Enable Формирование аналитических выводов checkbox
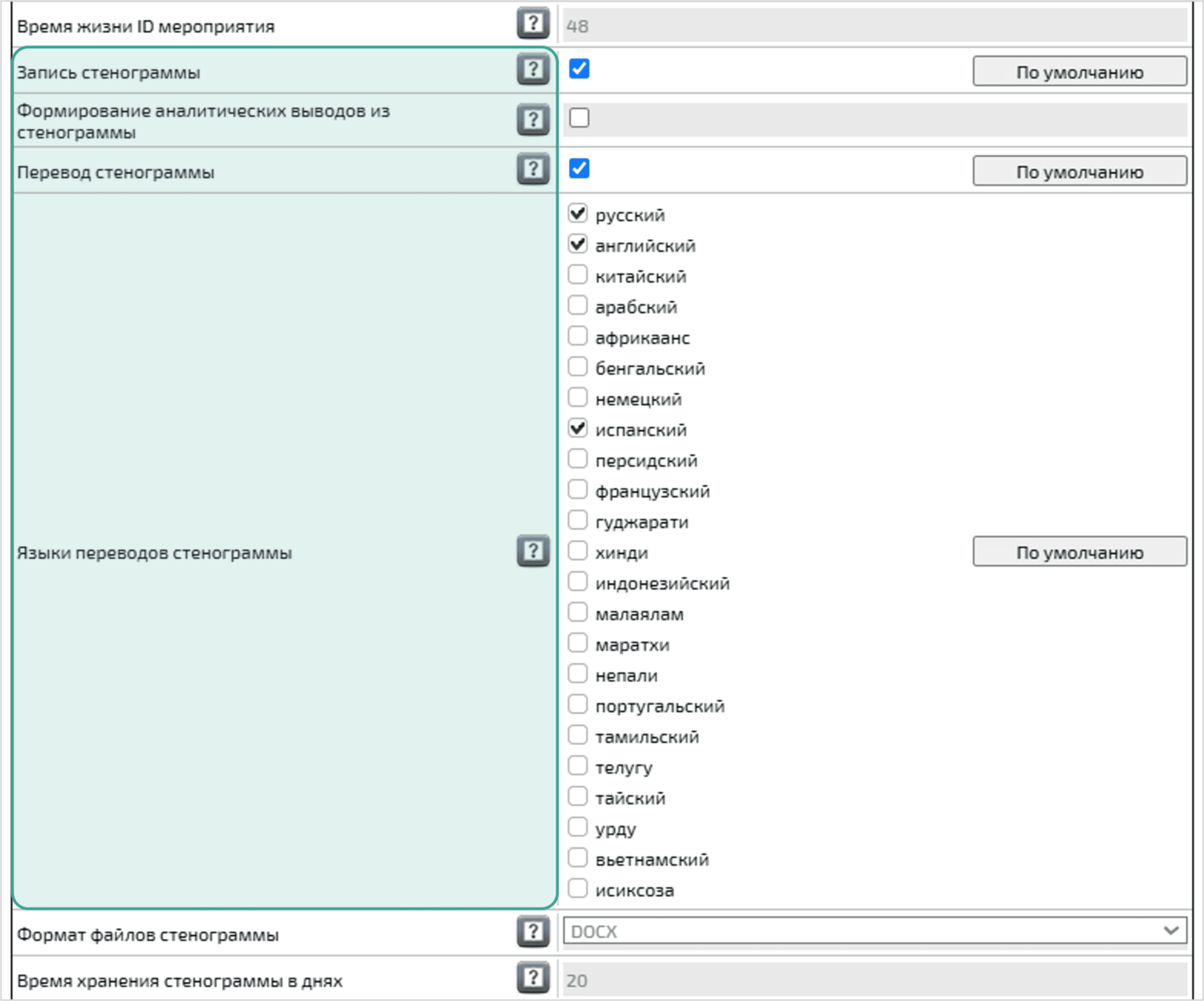This screenshot has height=1001, width=1204. click(580, 118)
